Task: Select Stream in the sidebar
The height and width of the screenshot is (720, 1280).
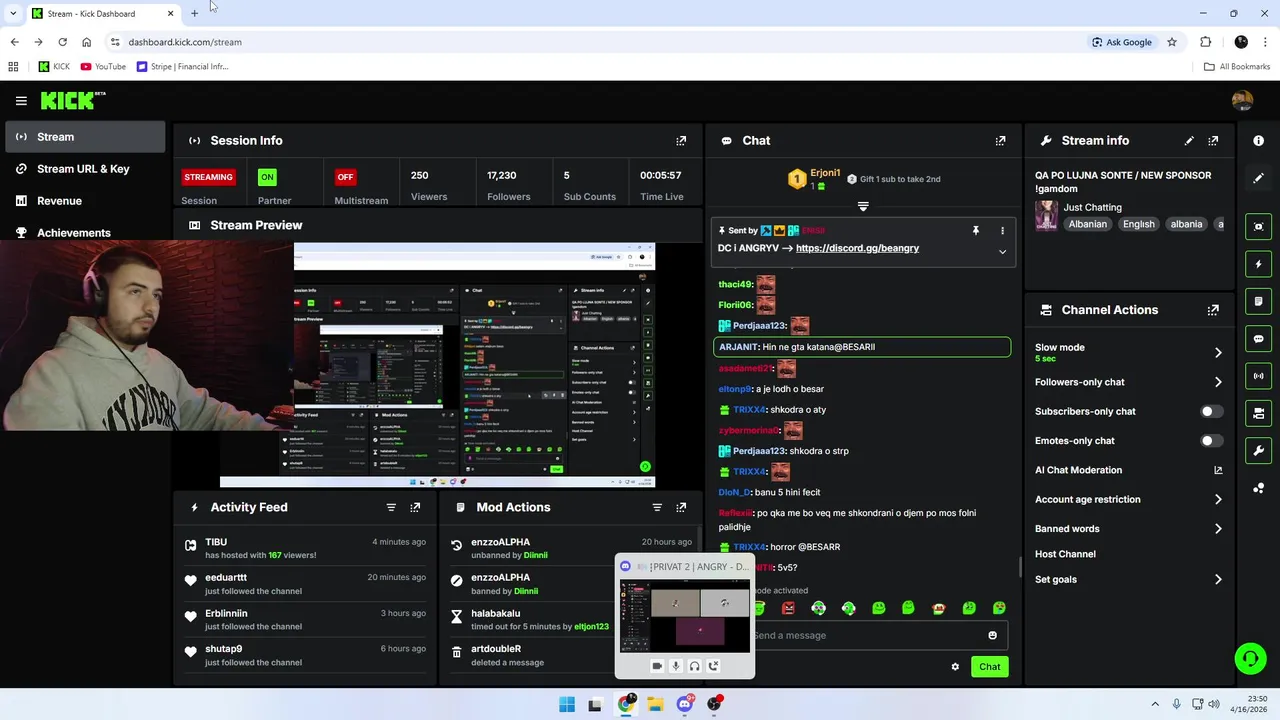Action: (86, 137)
